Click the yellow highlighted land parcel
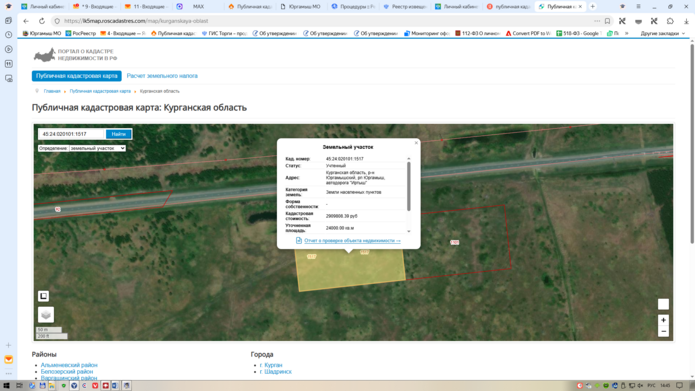The image size is (695, 391). (x=350, y=270)
